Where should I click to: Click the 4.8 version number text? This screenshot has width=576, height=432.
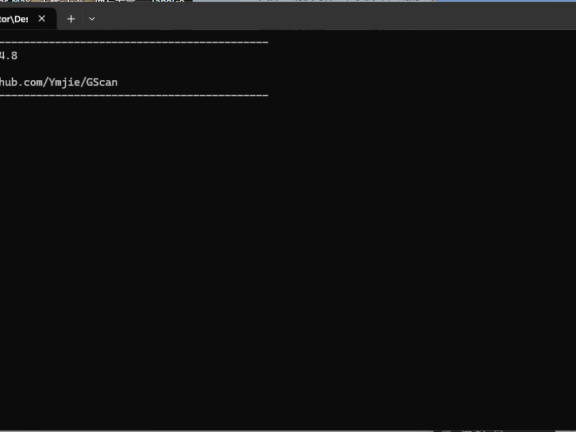9,56
